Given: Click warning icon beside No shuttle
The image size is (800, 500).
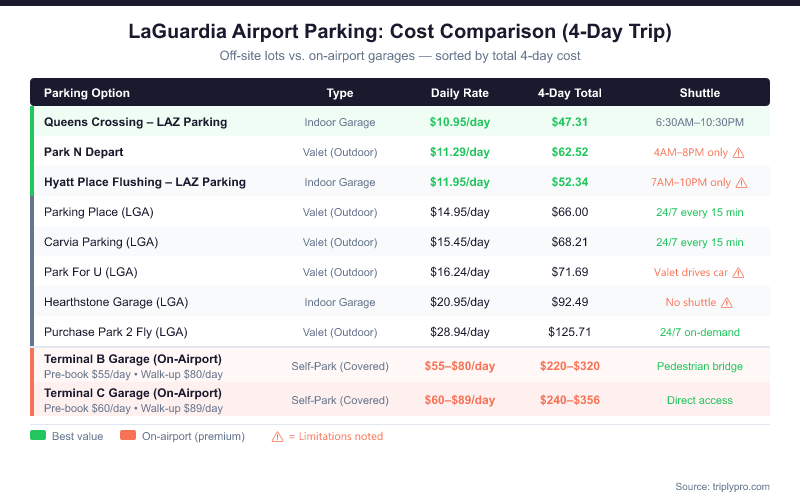Looking at the screenshot, I should [727, 302].
